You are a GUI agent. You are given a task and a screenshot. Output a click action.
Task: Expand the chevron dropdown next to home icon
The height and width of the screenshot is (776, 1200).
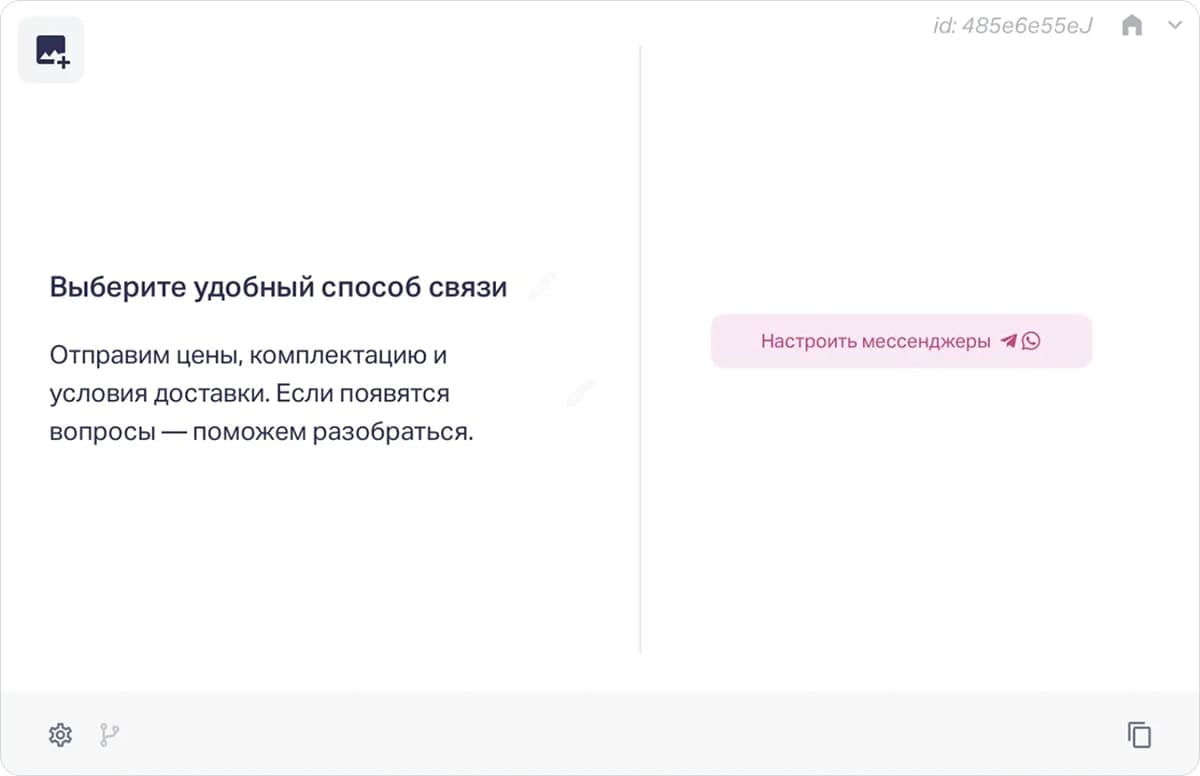tap(1175, 26)
